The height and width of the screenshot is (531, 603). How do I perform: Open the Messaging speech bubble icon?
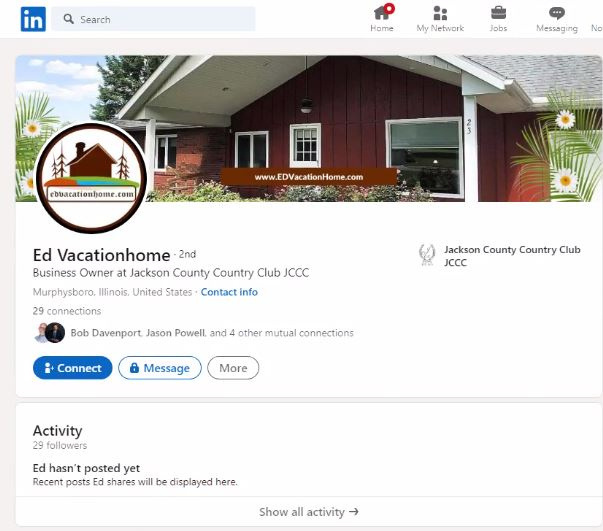[x=557, y=13]
